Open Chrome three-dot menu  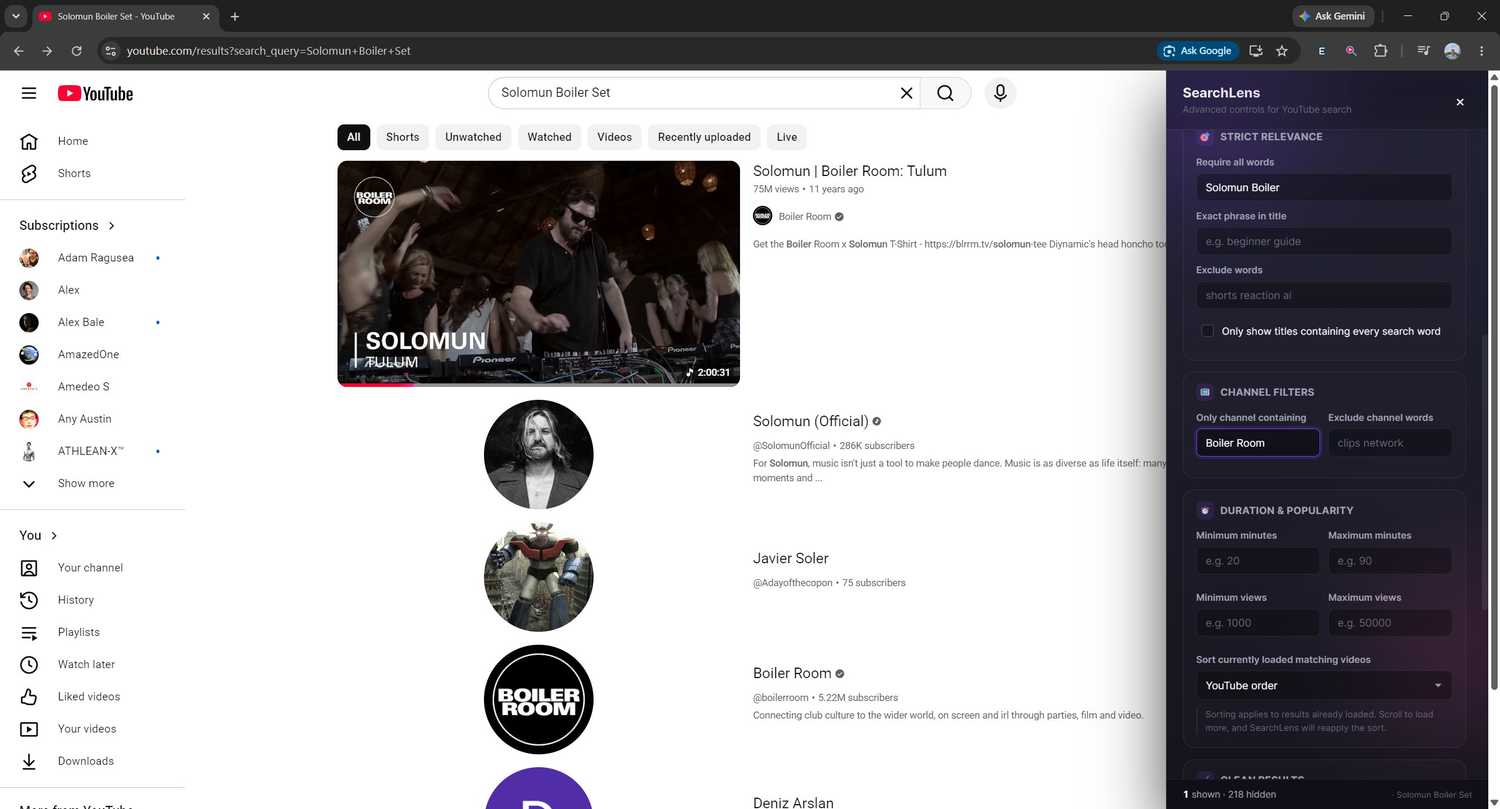point(1481,50)
